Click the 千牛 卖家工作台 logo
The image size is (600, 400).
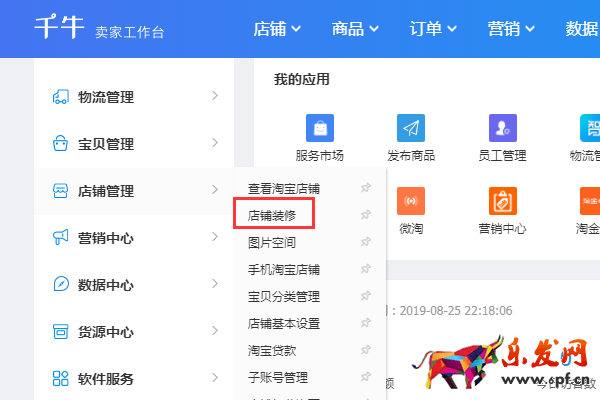pyautogui.click(x=98, y=29)
